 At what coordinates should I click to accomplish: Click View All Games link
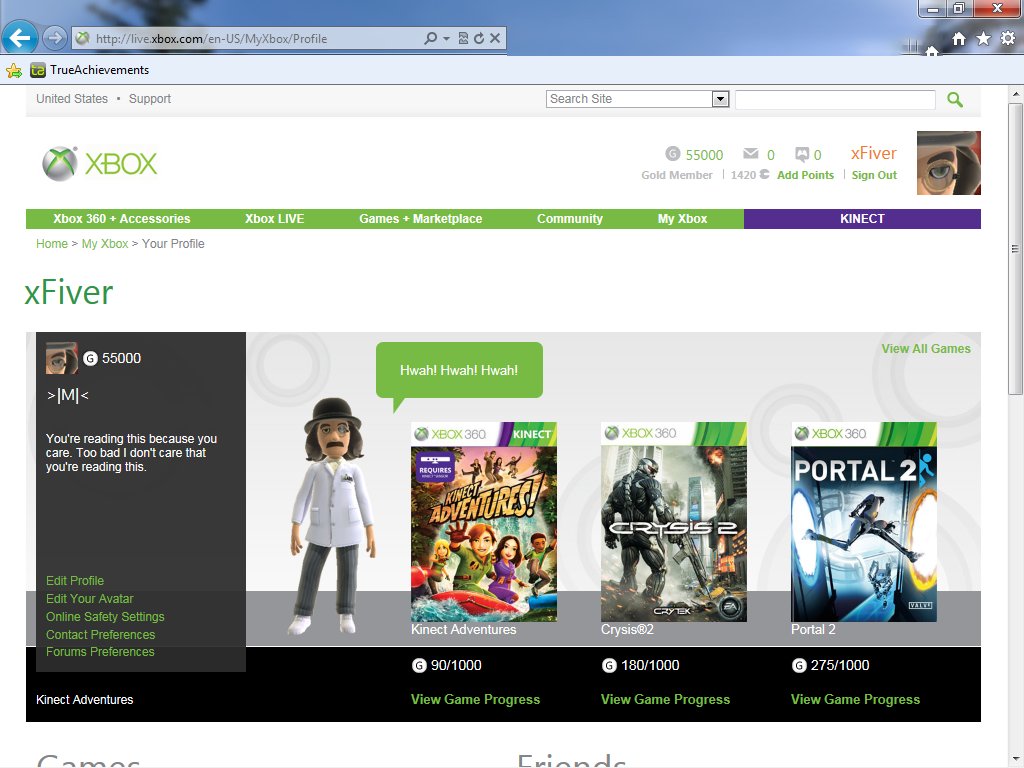(925, 349)
